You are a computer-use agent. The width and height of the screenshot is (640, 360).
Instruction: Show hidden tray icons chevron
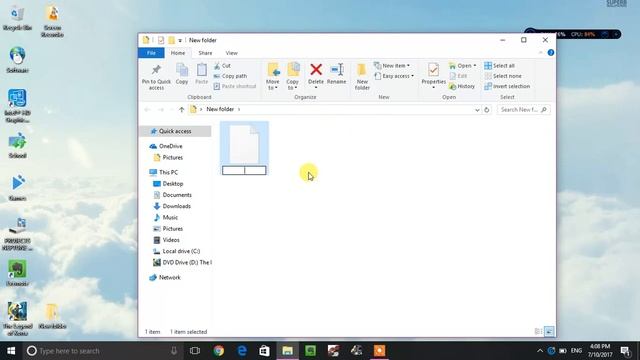(540, 351)
